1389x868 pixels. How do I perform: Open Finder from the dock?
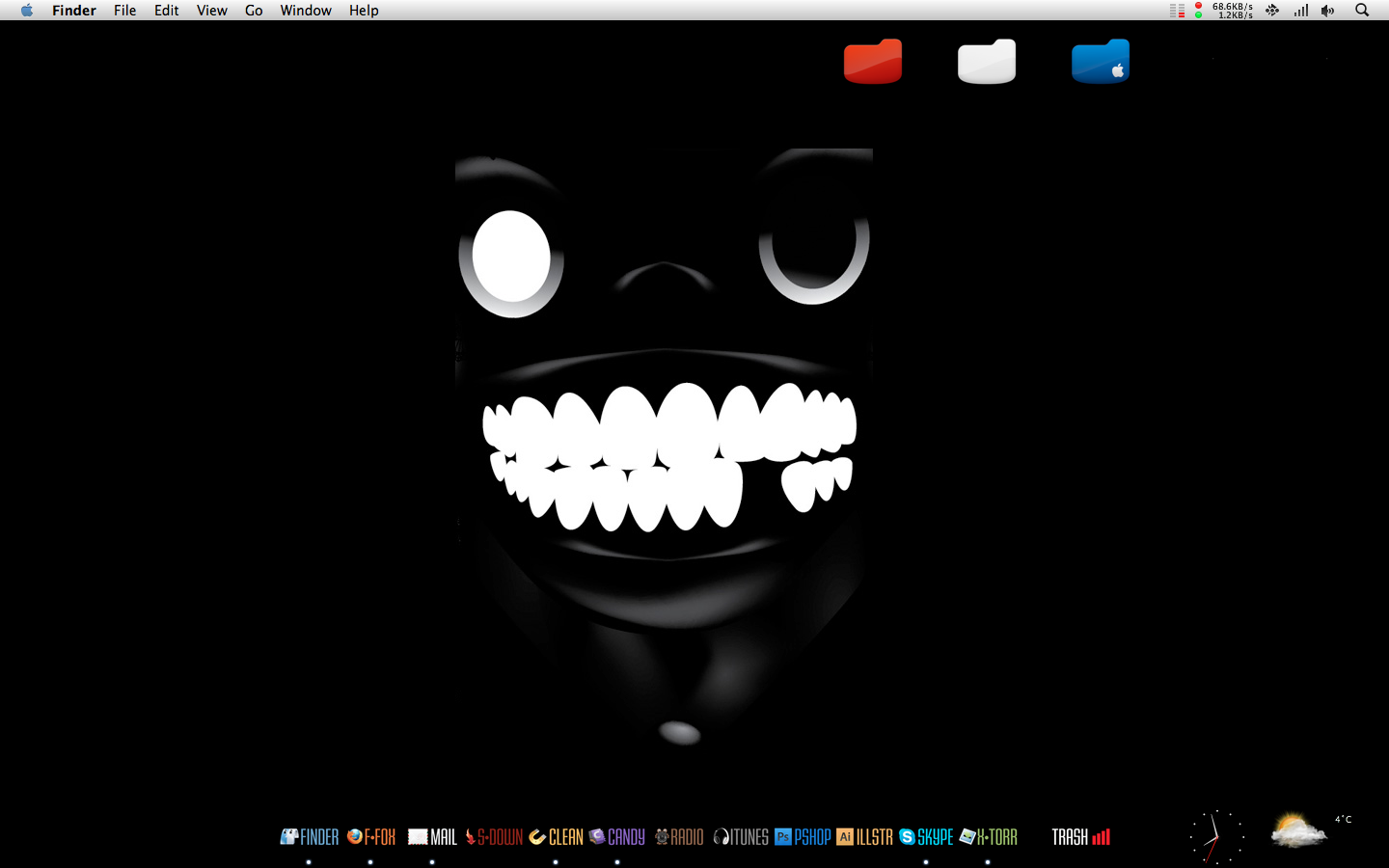310,837
